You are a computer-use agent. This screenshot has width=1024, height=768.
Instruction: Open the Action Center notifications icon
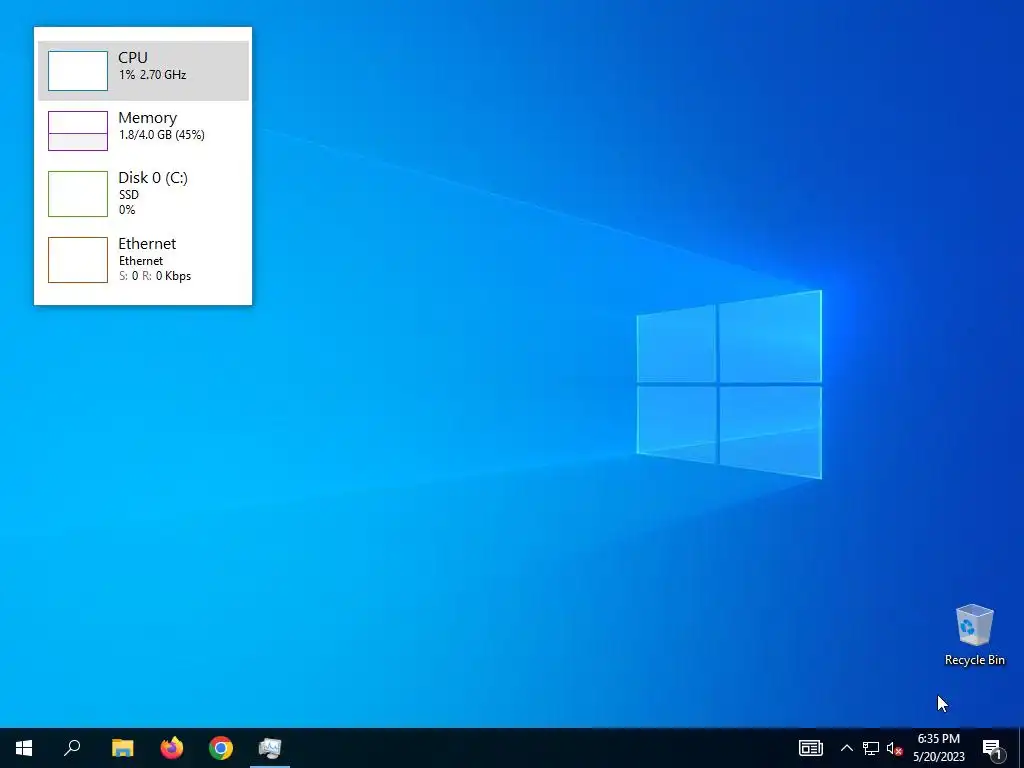point(992,748)
